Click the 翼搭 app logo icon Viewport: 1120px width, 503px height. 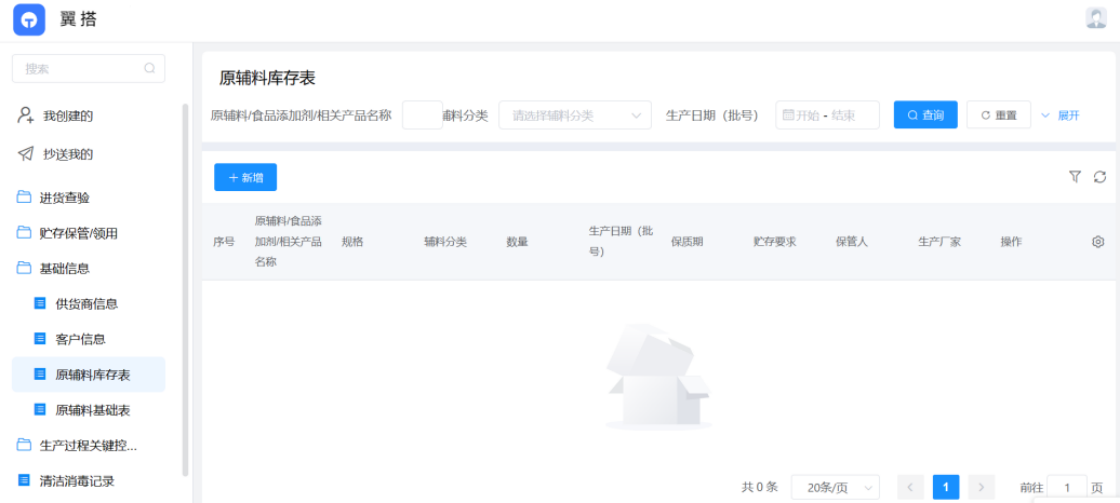tap(29, 19)
